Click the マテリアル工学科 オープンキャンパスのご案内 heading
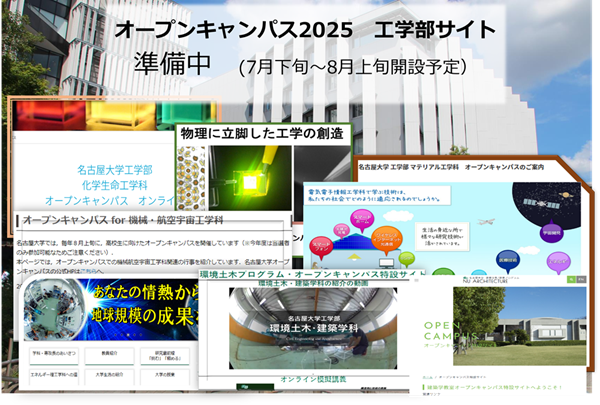 [451, 167]
